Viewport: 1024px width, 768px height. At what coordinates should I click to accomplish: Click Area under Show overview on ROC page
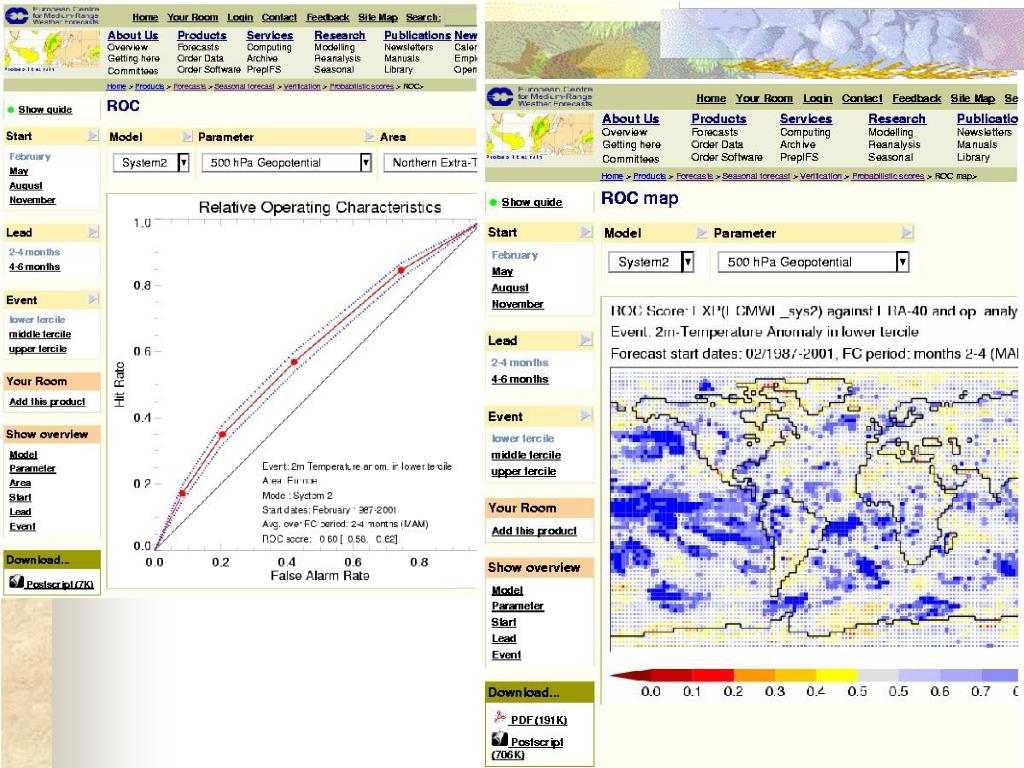click(x=20, y=483)
